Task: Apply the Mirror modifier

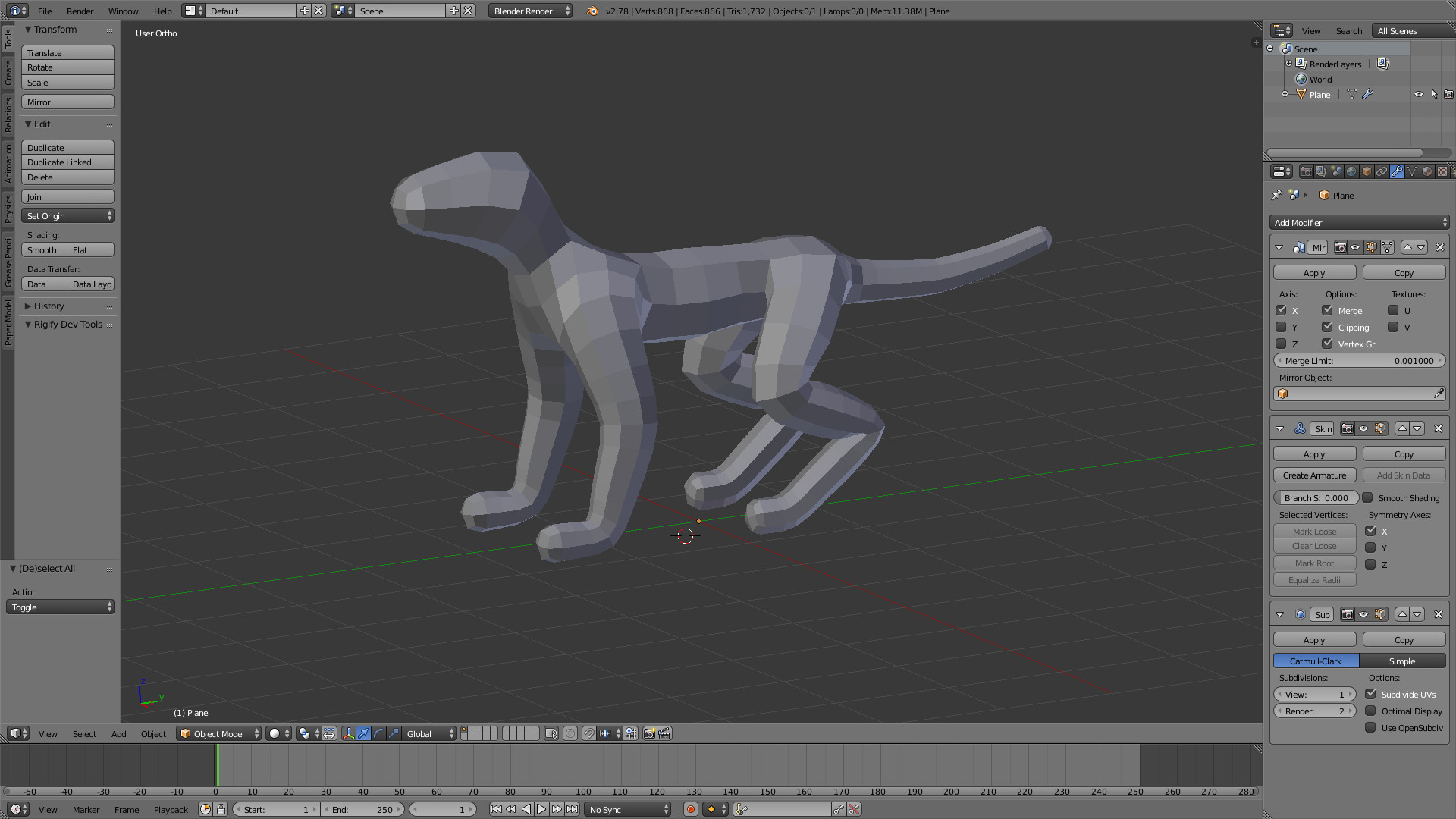Action: point(1314,272)
